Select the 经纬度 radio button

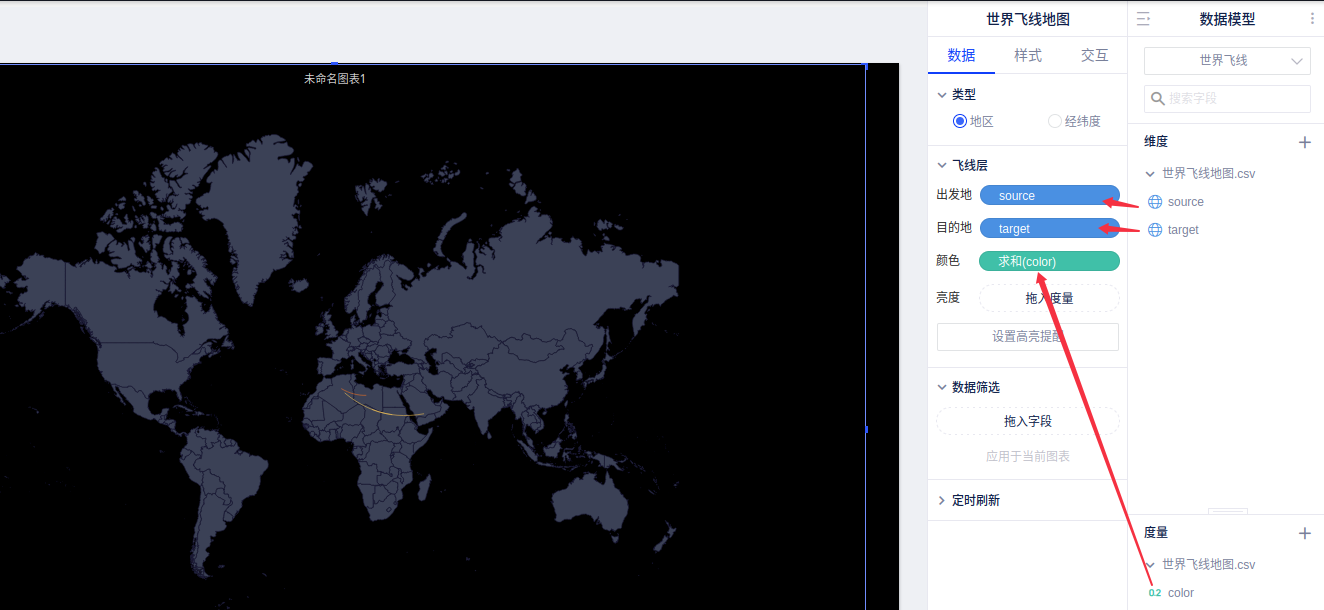pyautogui.click(x=1055, y=121)
